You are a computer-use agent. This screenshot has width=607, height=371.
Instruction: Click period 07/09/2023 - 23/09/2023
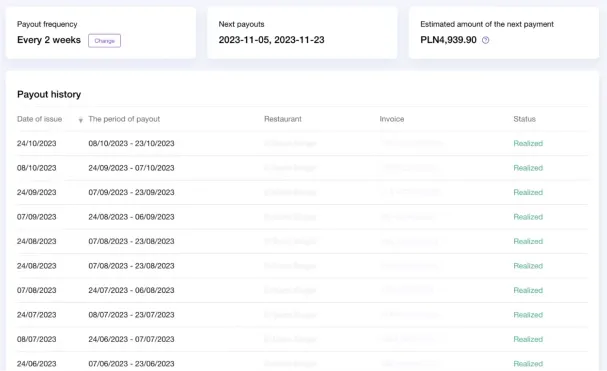coord(131,192)
